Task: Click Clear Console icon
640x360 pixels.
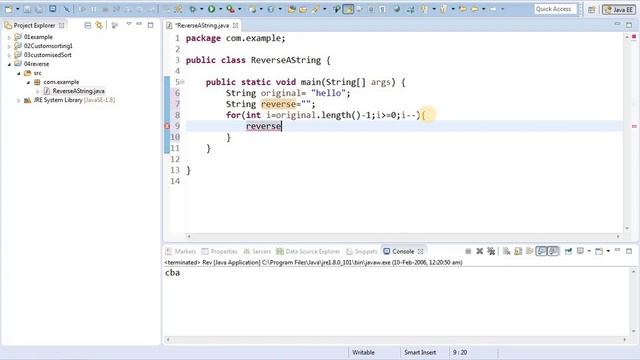Action: pos(507,251)
